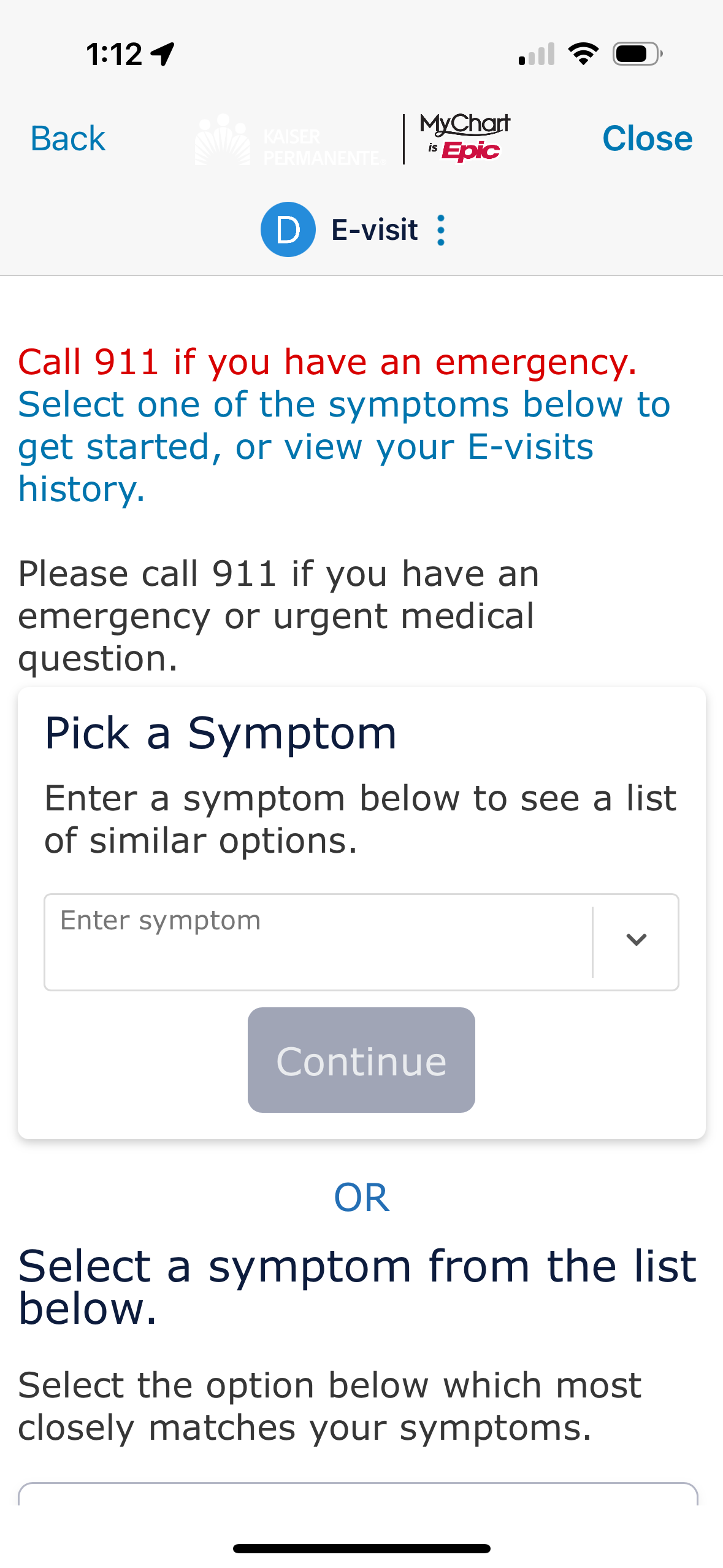723x1568 pixels.
Task: Tap the iOS home indicator bar
Action: 361,1548
